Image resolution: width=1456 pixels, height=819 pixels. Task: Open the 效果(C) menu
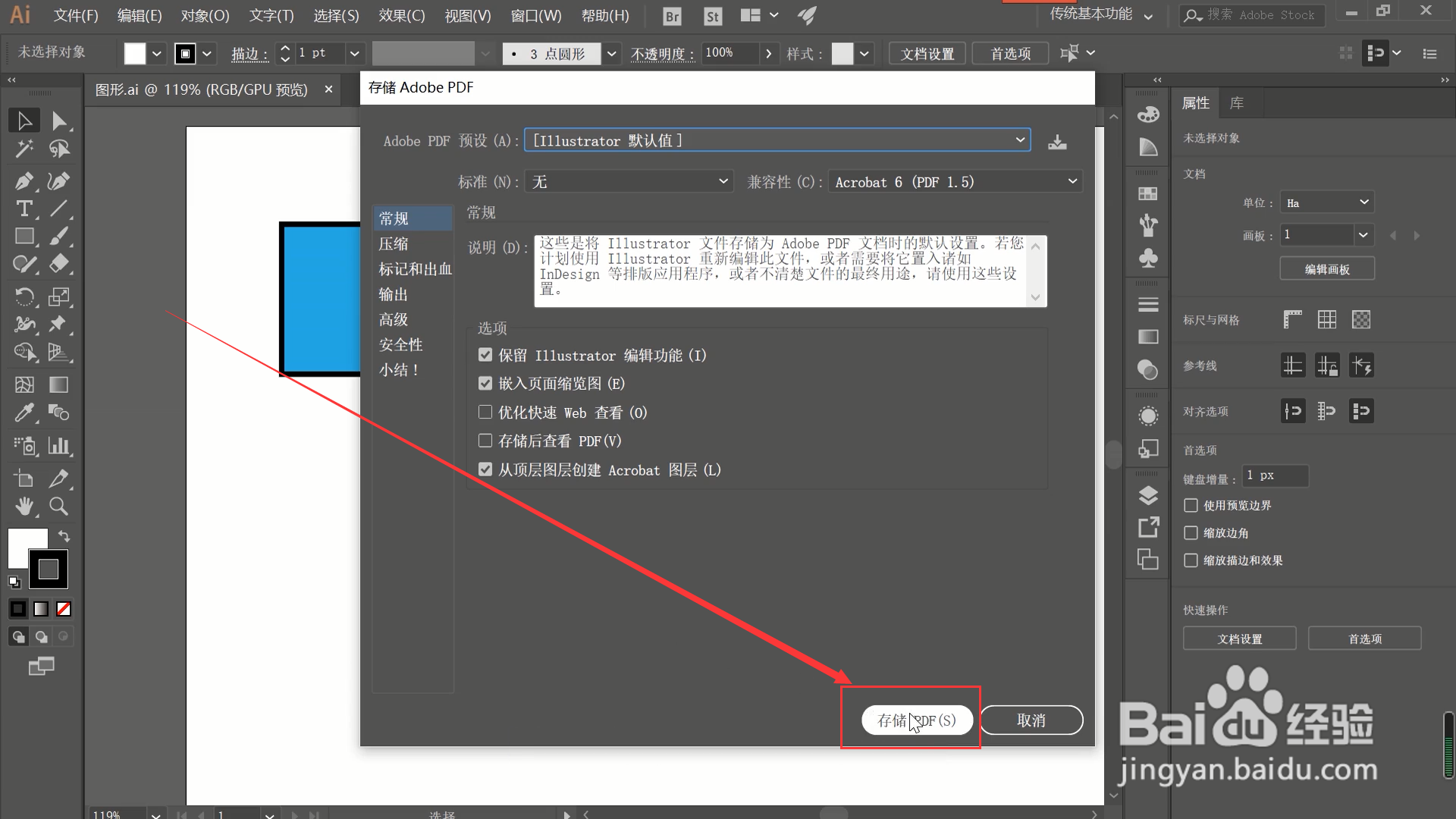402,16
